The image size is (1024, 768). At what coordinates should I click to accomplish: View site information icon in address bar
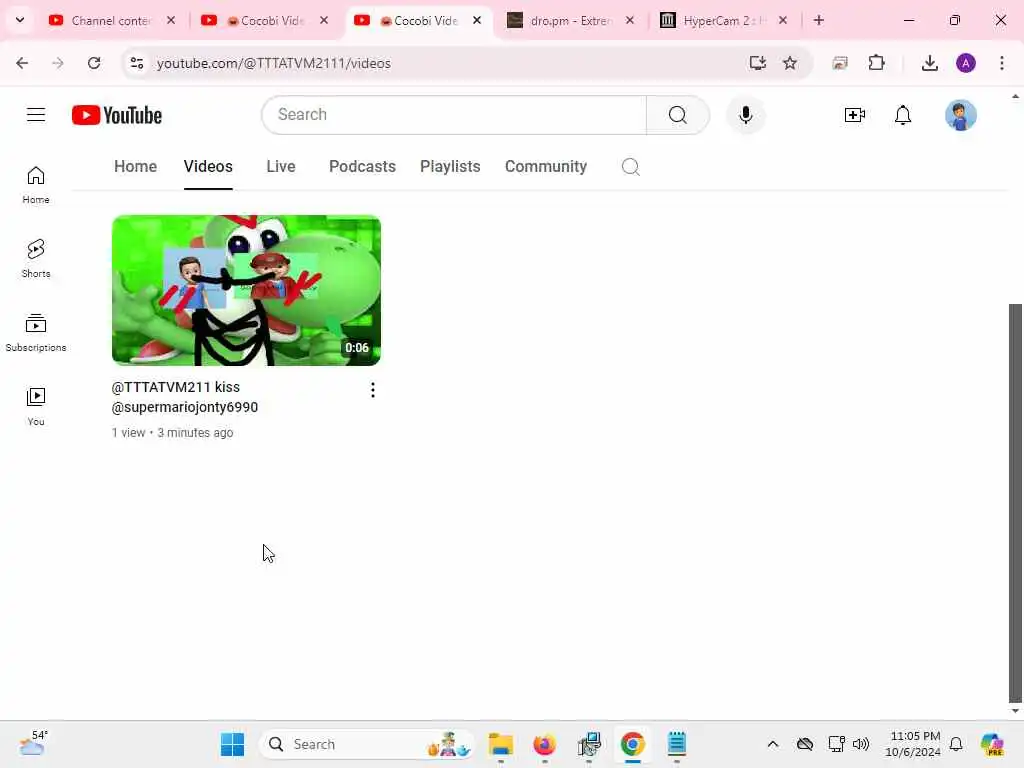click(136, 63)
